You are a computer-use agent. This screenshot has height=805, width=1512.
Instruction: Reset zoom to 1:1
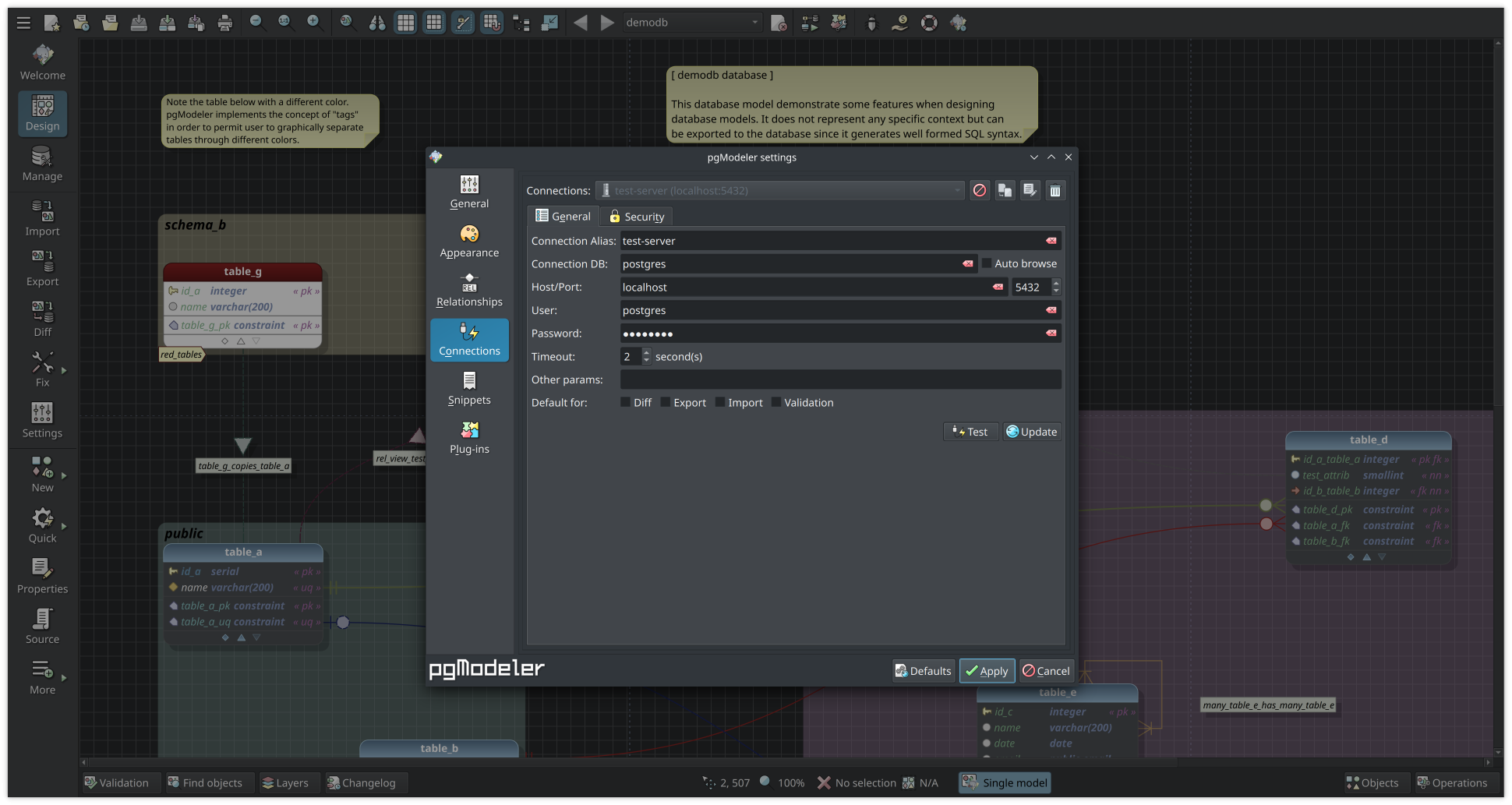[x=285, y=23]
